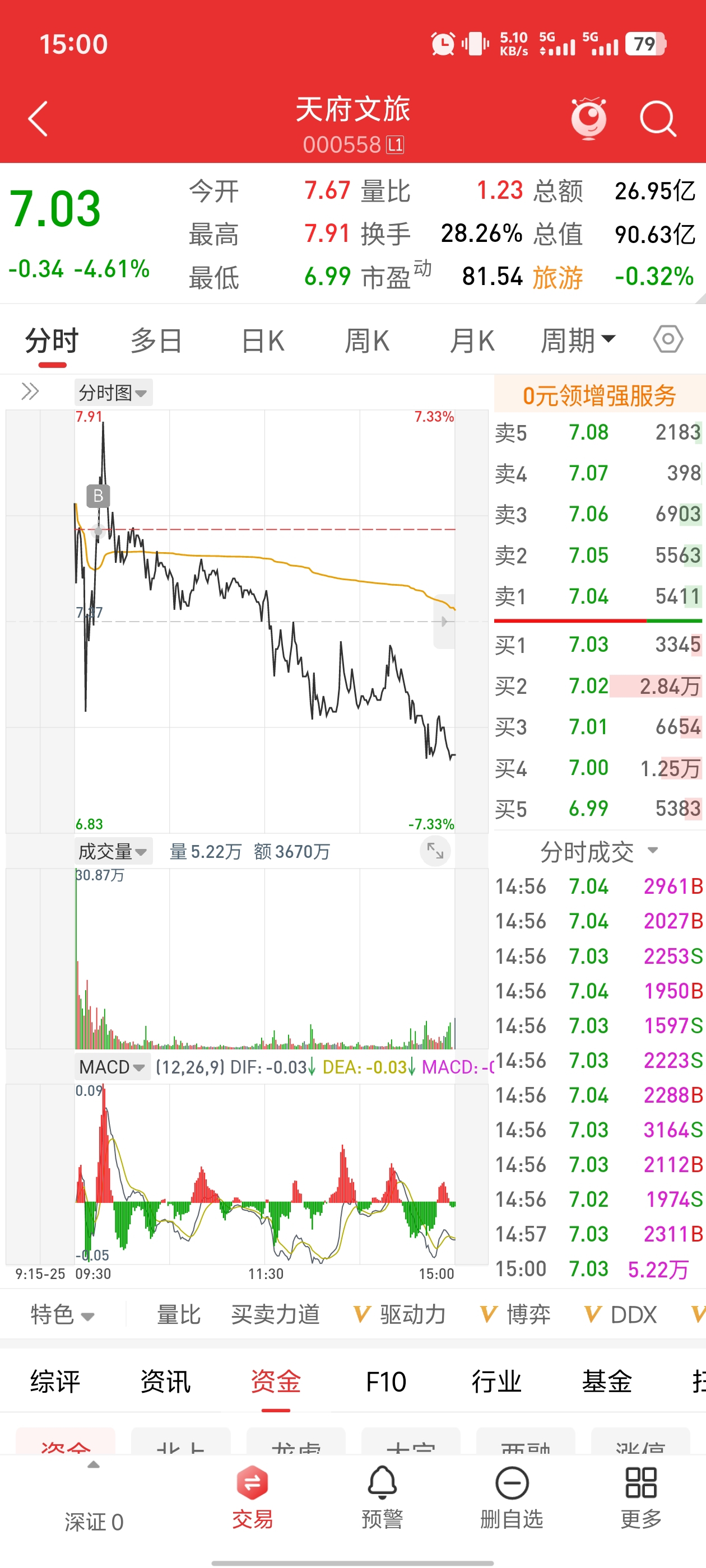Switch to the 周K tab

pos(366,340)
